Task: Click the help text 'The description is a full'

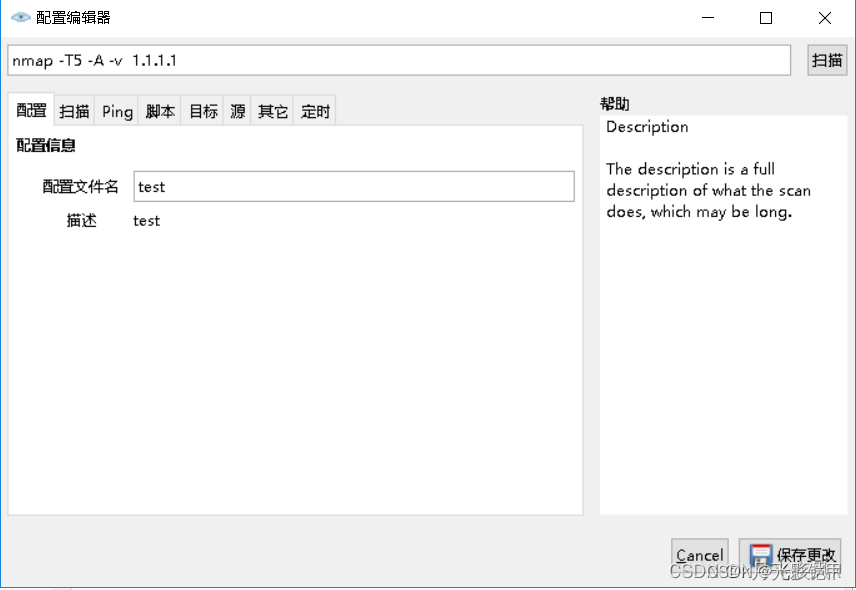Action: [x=690, y=169]
